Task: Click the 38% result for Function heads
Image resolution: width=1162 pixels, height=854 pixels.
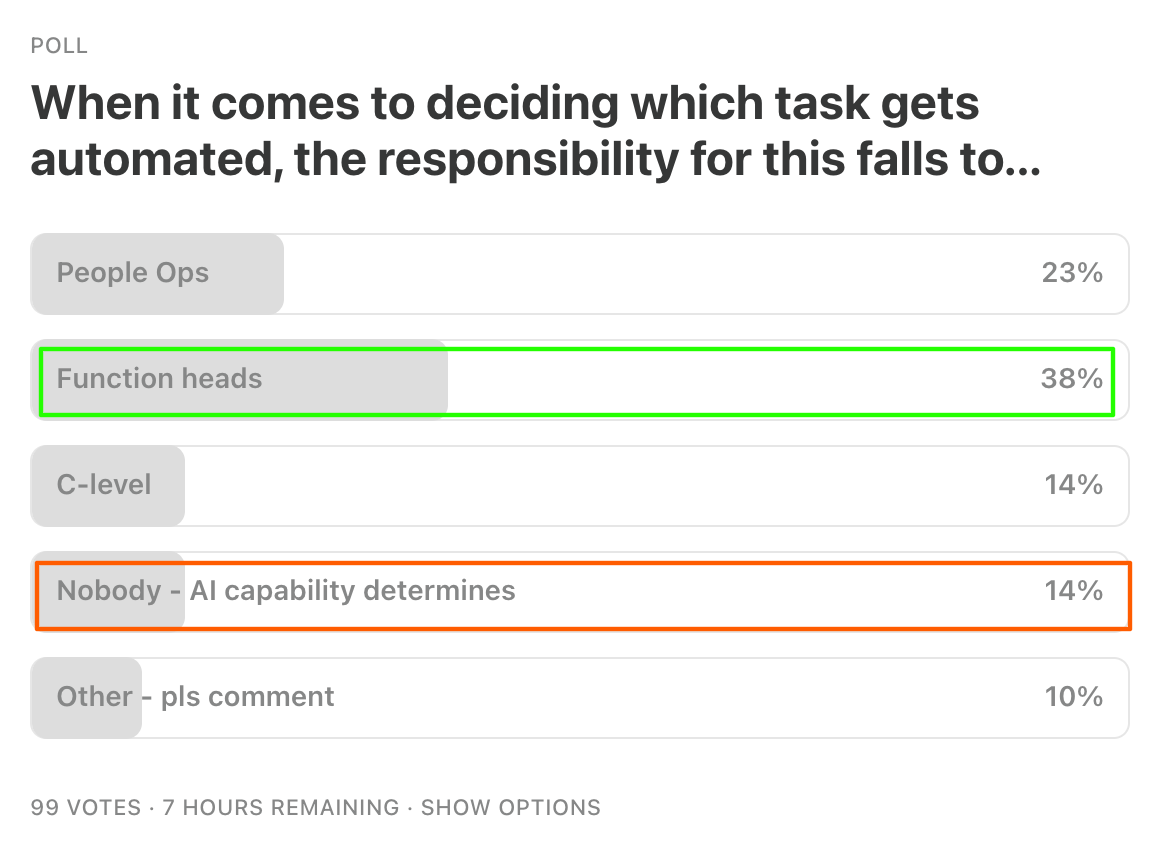Action: click(1072, 379)
